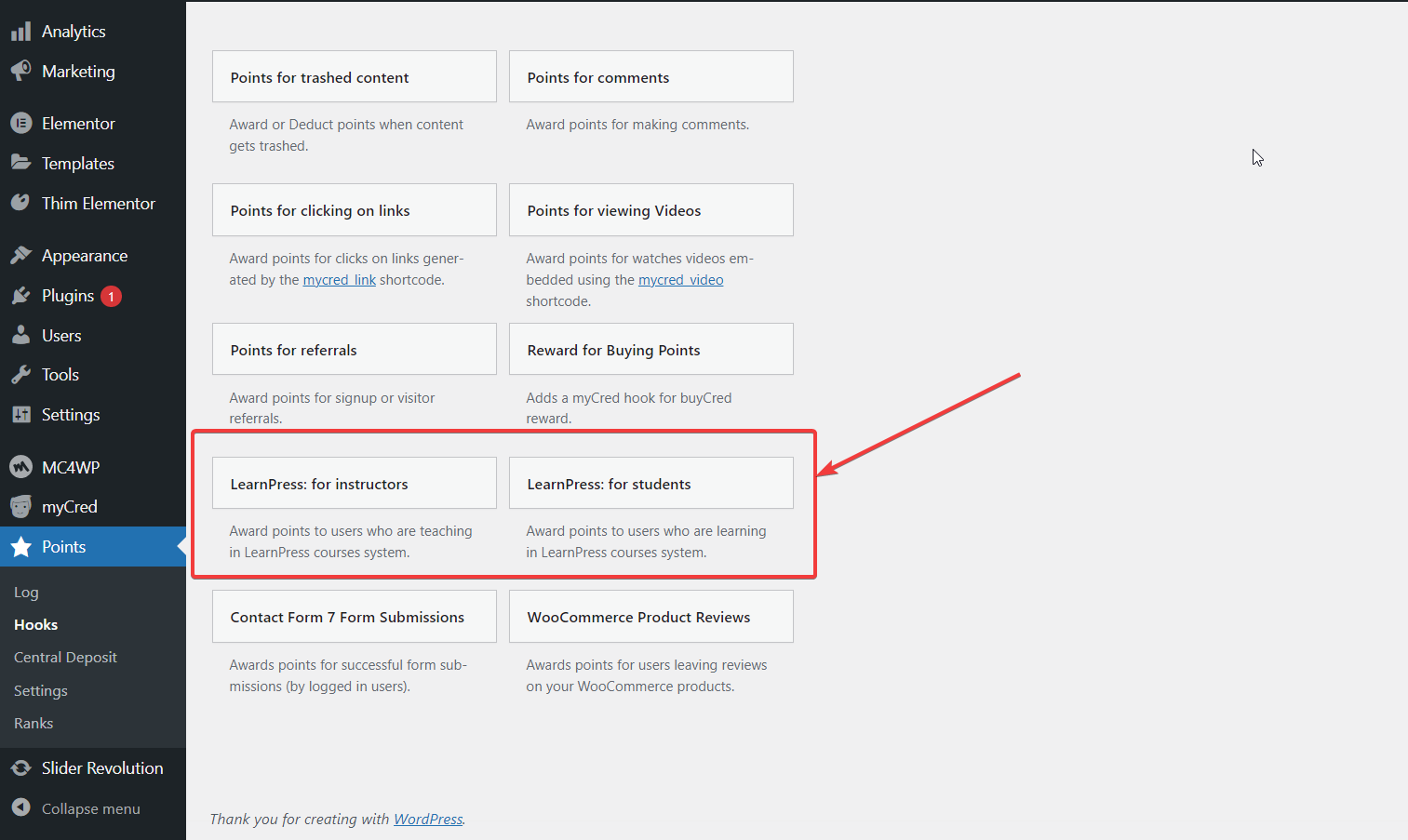This screenshot has height=840, width=1408.
Task: Select the Points for comments hook
Action: coord(651,77)
